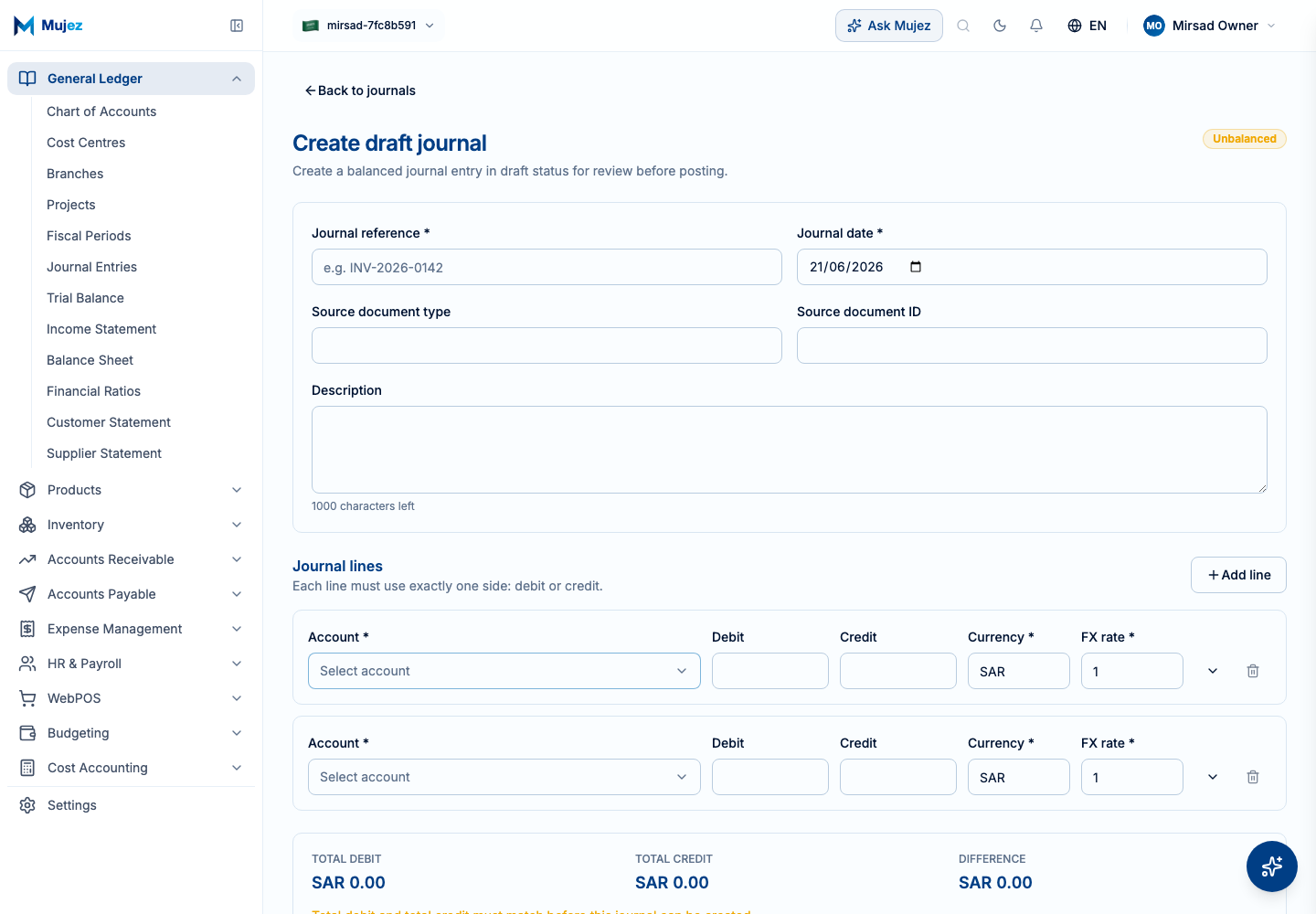1316x914 pixels.
Task: Open Financial Ratios link
Action: [x=93, y=391]
